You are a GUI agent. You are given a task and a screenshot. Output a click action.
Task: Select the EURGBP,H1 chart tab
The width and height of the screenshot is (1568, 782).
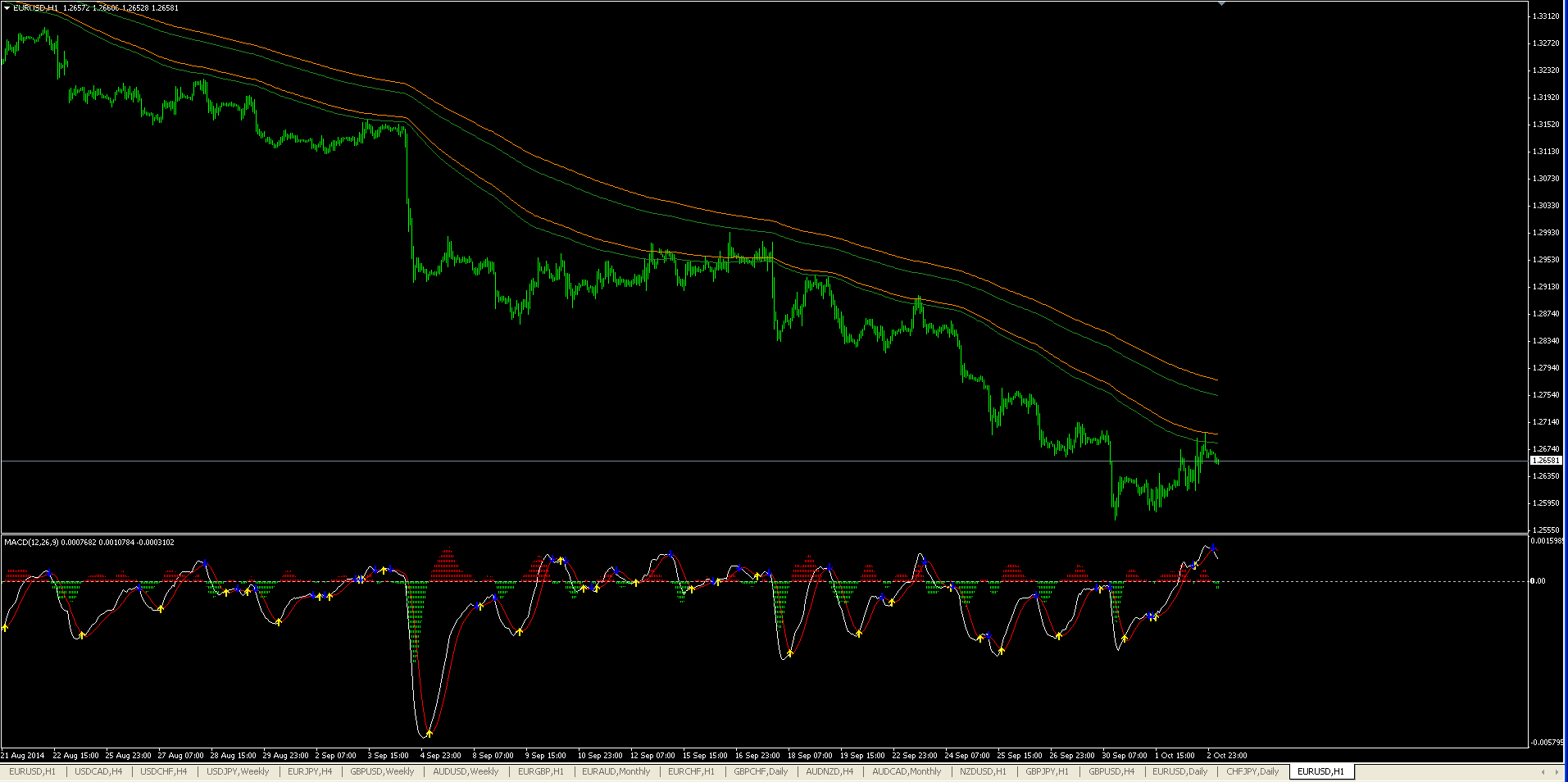(x=541, y=771)
